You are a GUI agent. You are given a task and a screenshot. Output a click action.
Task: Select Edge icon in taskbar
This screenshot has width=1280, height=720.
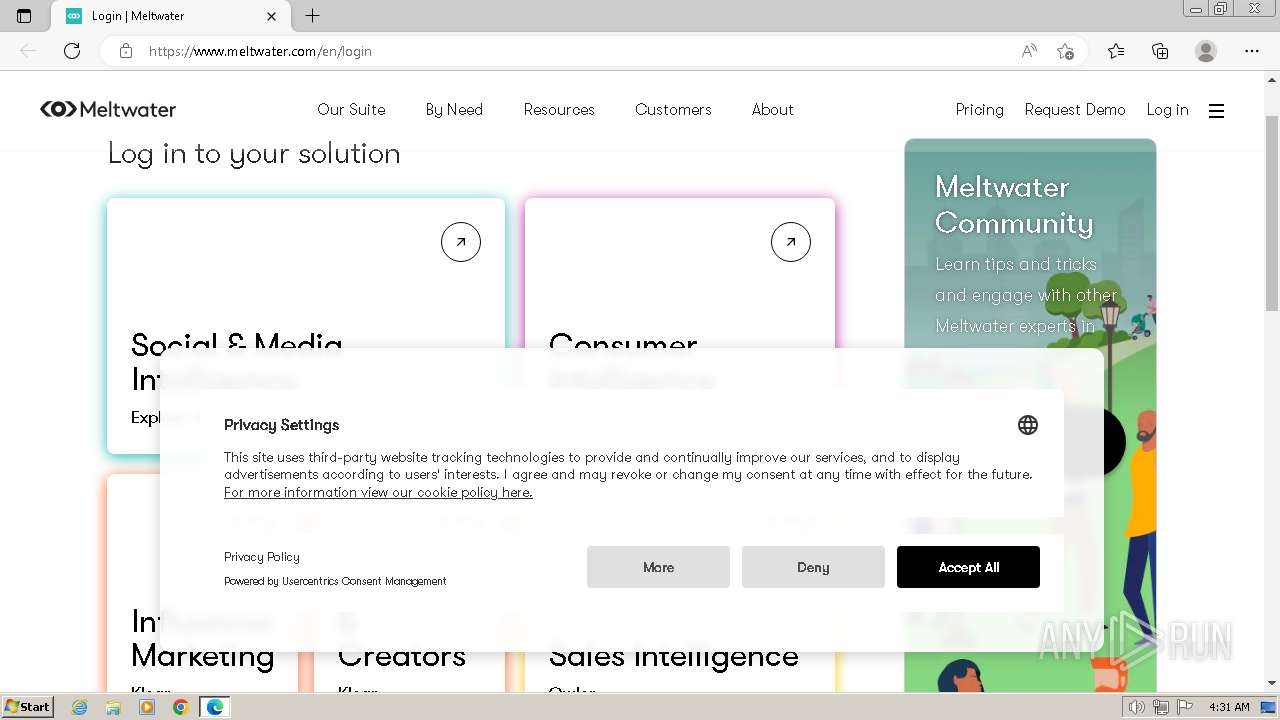pos(215,707)
